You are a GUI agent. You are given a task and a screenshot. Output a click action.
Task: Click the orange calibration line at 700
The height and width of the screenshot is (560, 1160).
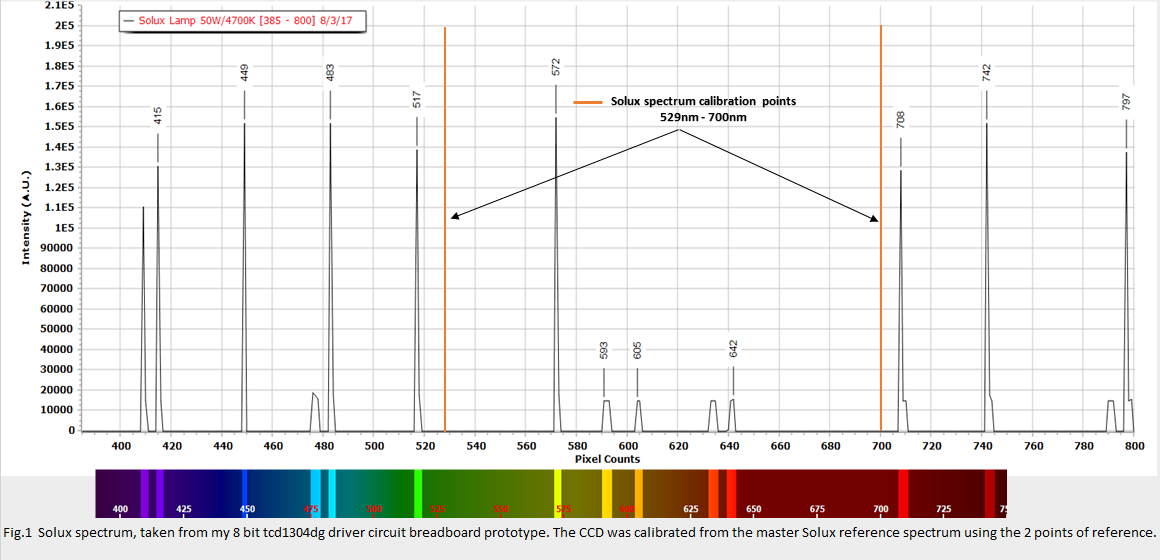(881, 228)
